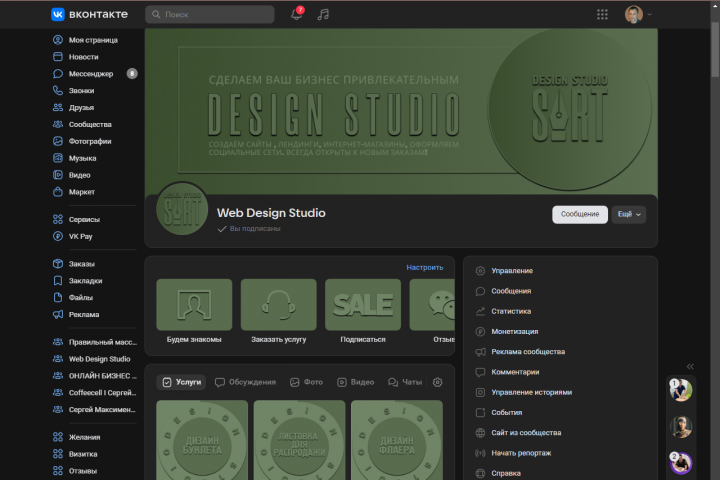The width and height of the screenshot is (720, 480).
Task: Collapse the stories side panel arrows
Action: tap(690, 366)
